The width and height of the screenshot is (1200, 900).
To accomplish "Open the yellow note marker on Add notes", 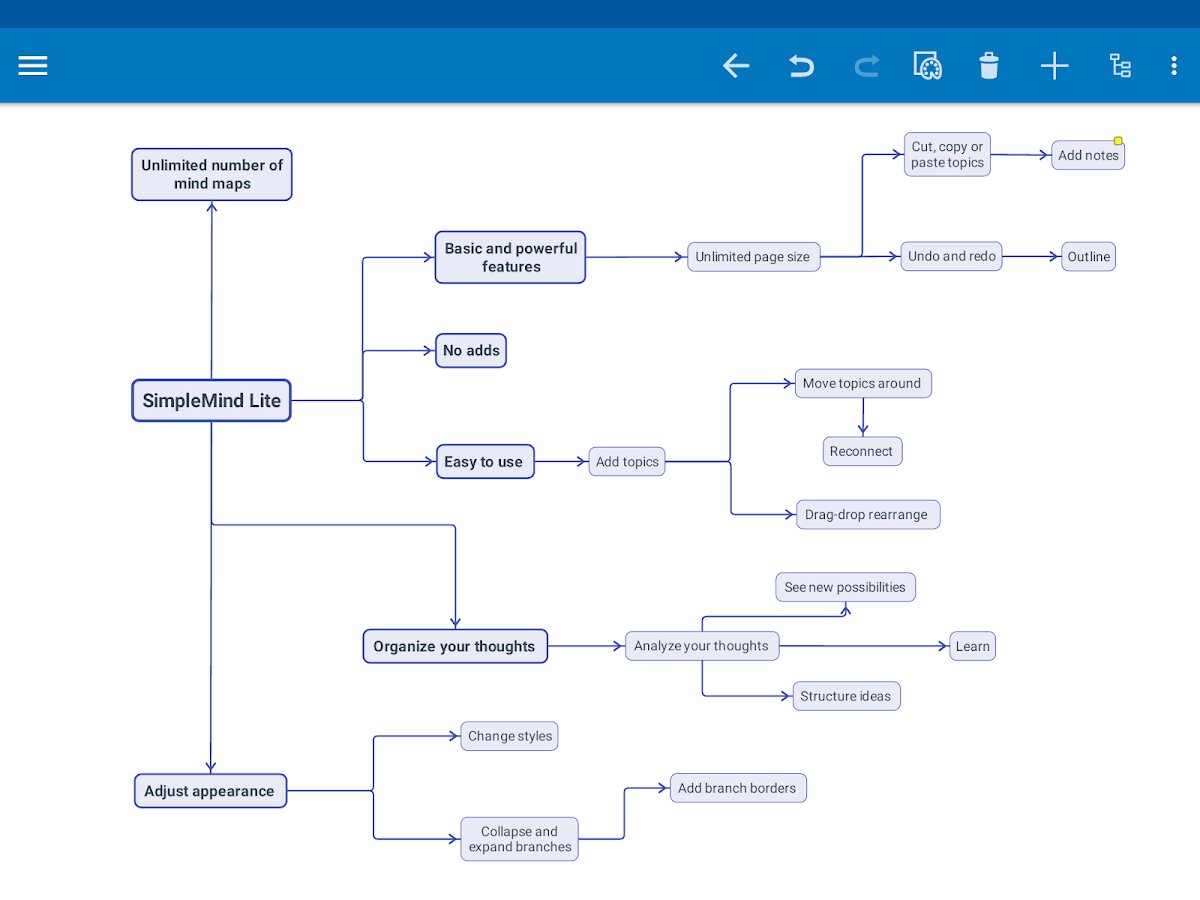I will (1118, 141).
